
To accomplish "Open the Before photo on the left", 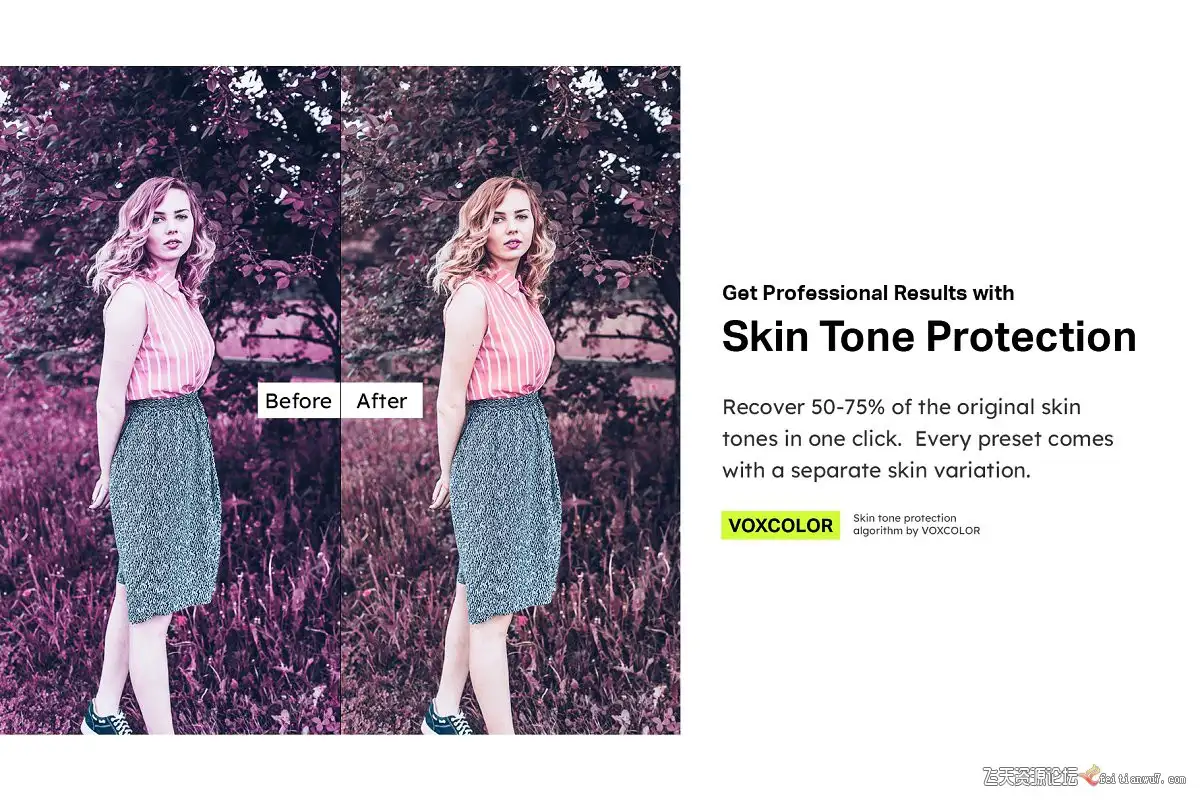I will (170, 400).
